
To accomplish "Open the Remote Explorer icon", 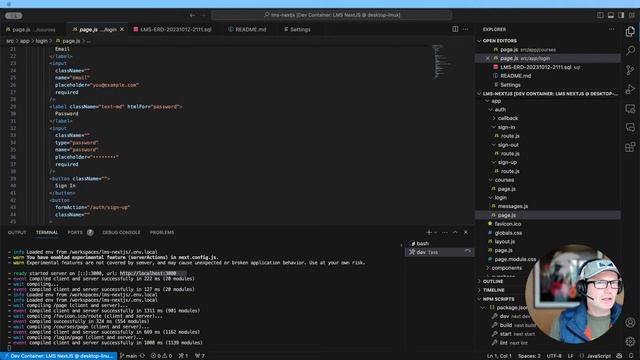I will point(630,109).
